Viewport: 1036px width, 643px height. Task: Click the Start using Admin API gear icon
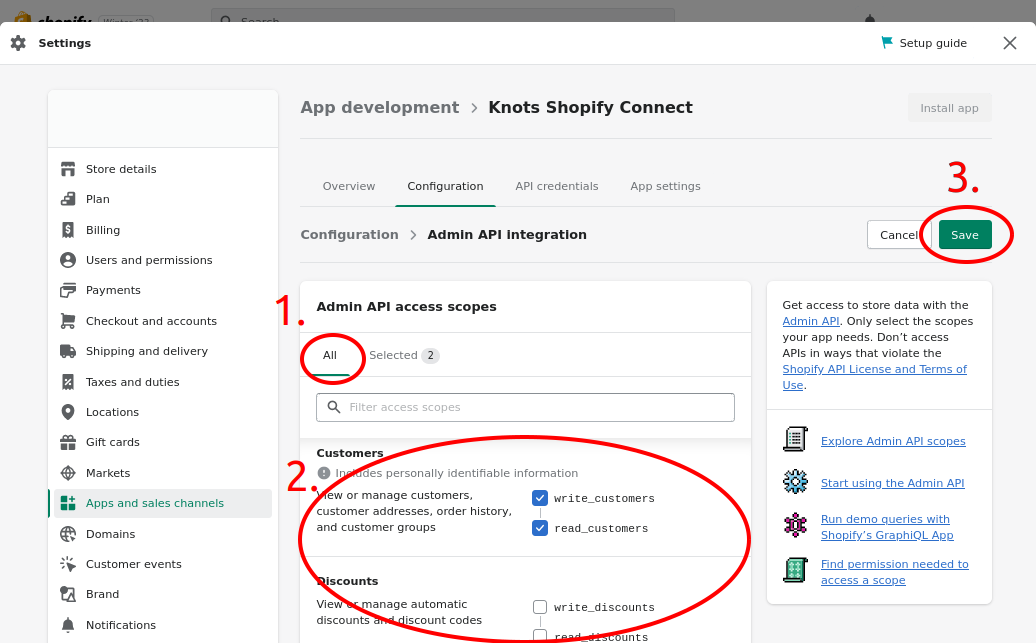796,482
